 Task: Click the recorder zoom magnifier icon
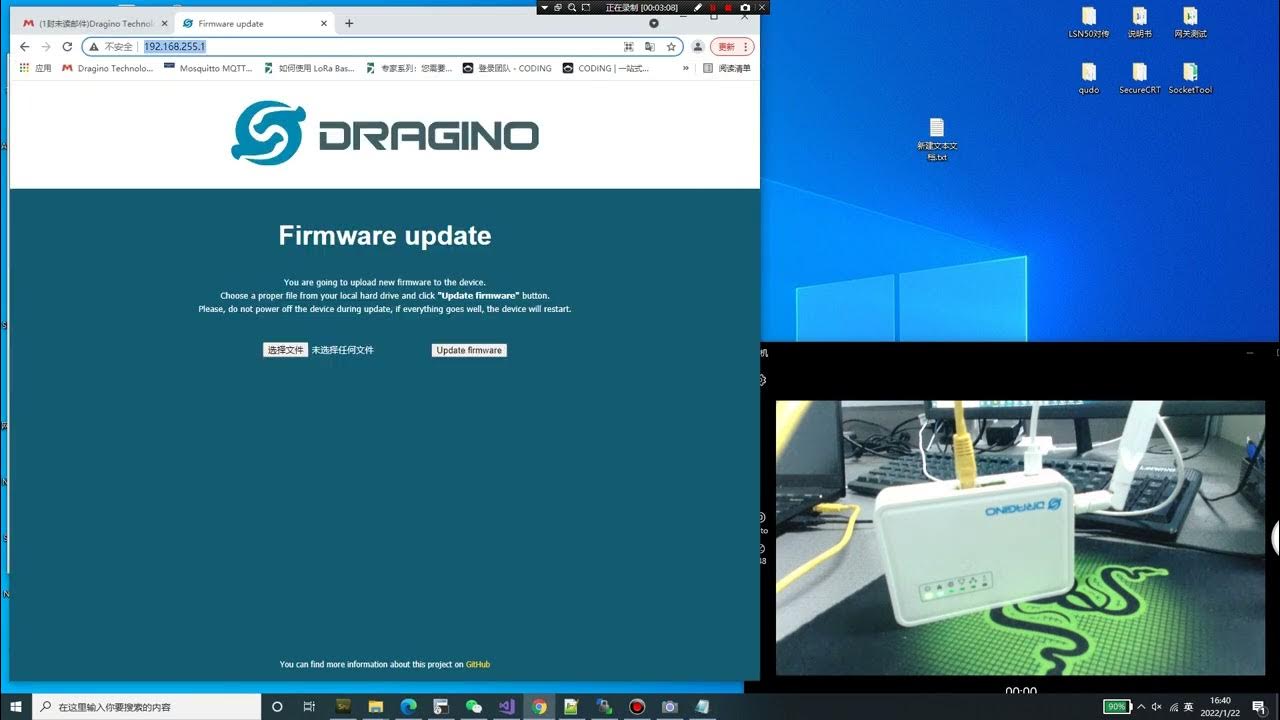pos(572,7)
